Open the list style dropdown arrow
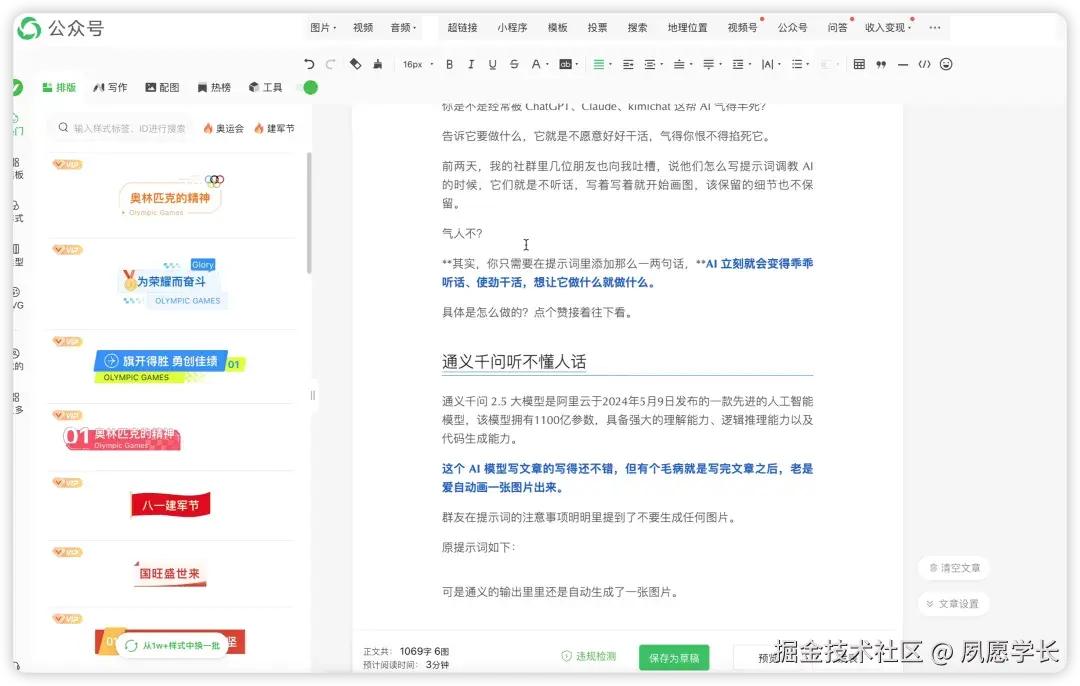This screenshot has width=1080, height=686. (x=806, y=63)
